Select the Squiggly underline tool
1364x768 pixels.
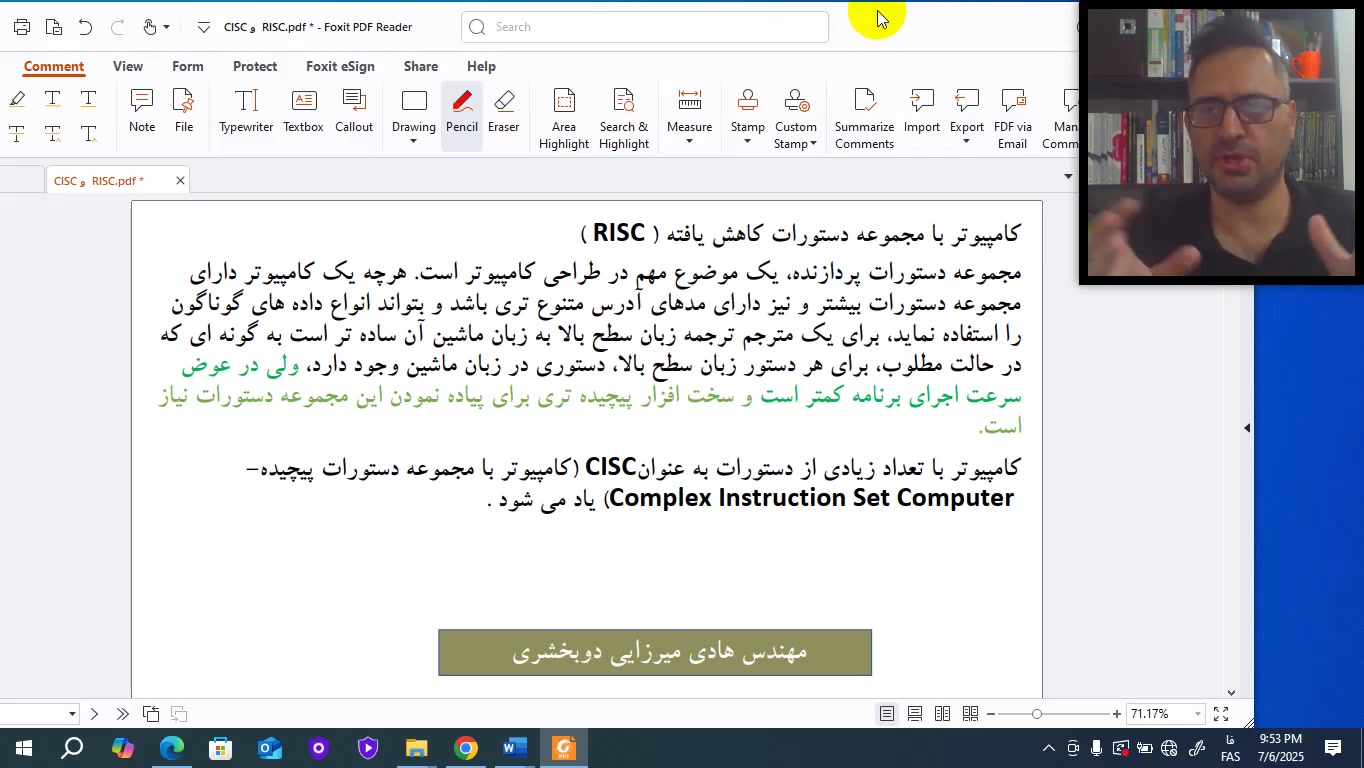[x=53, y=99]
